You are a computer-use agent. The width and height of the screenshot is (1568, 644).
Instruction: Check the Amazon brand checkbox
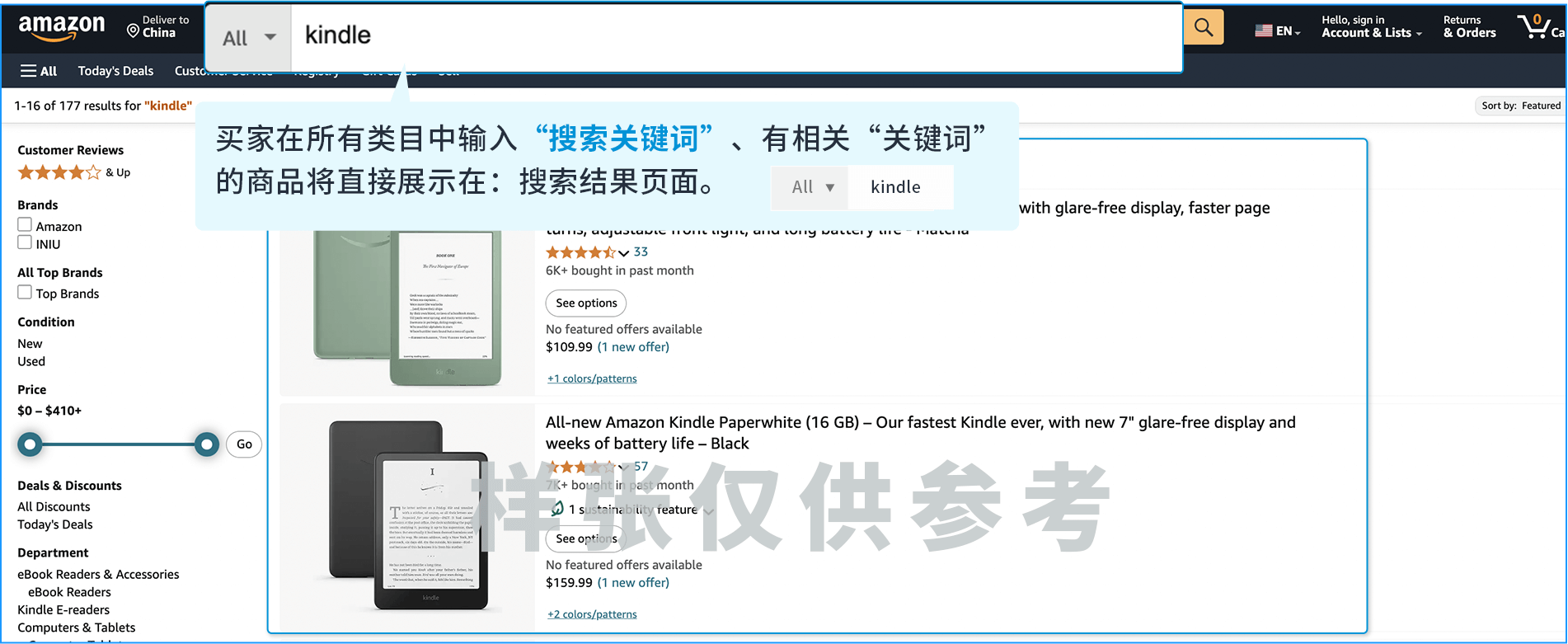point(25,225)
